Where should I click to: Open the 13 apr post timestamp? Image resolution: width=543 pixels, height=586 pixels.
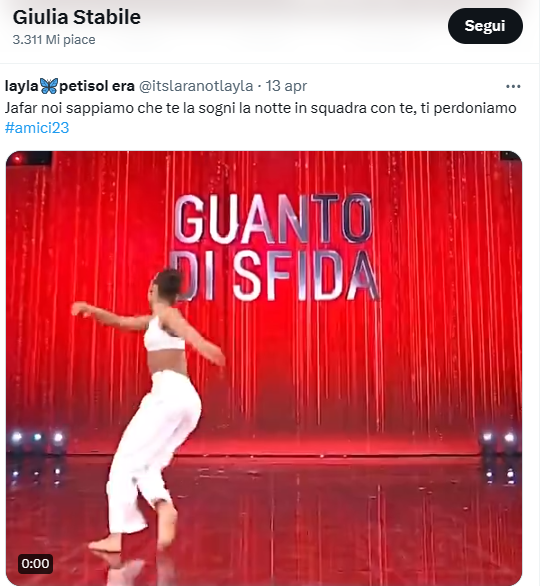(286, 86)
